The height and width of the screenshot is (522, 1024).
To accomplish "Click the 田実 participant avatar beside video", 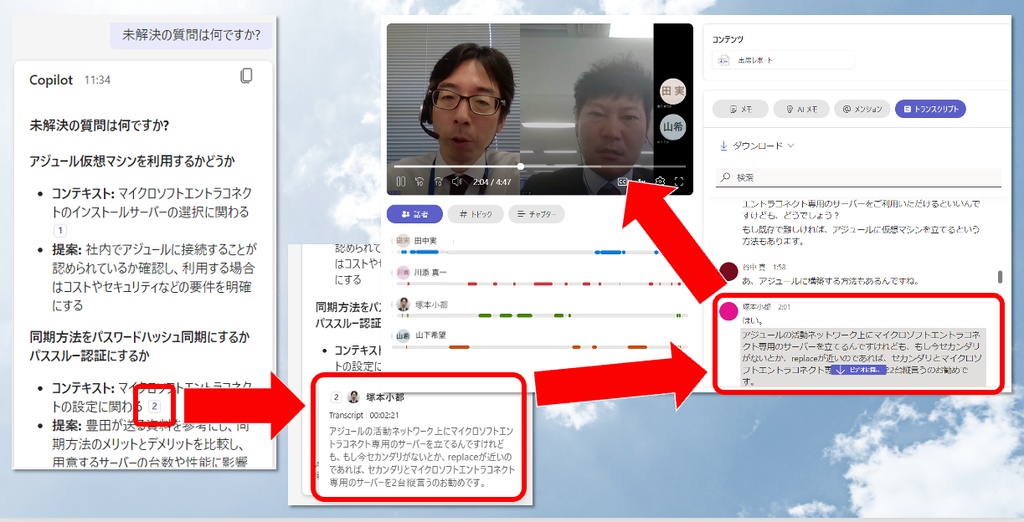I will (x=673, y=91).
